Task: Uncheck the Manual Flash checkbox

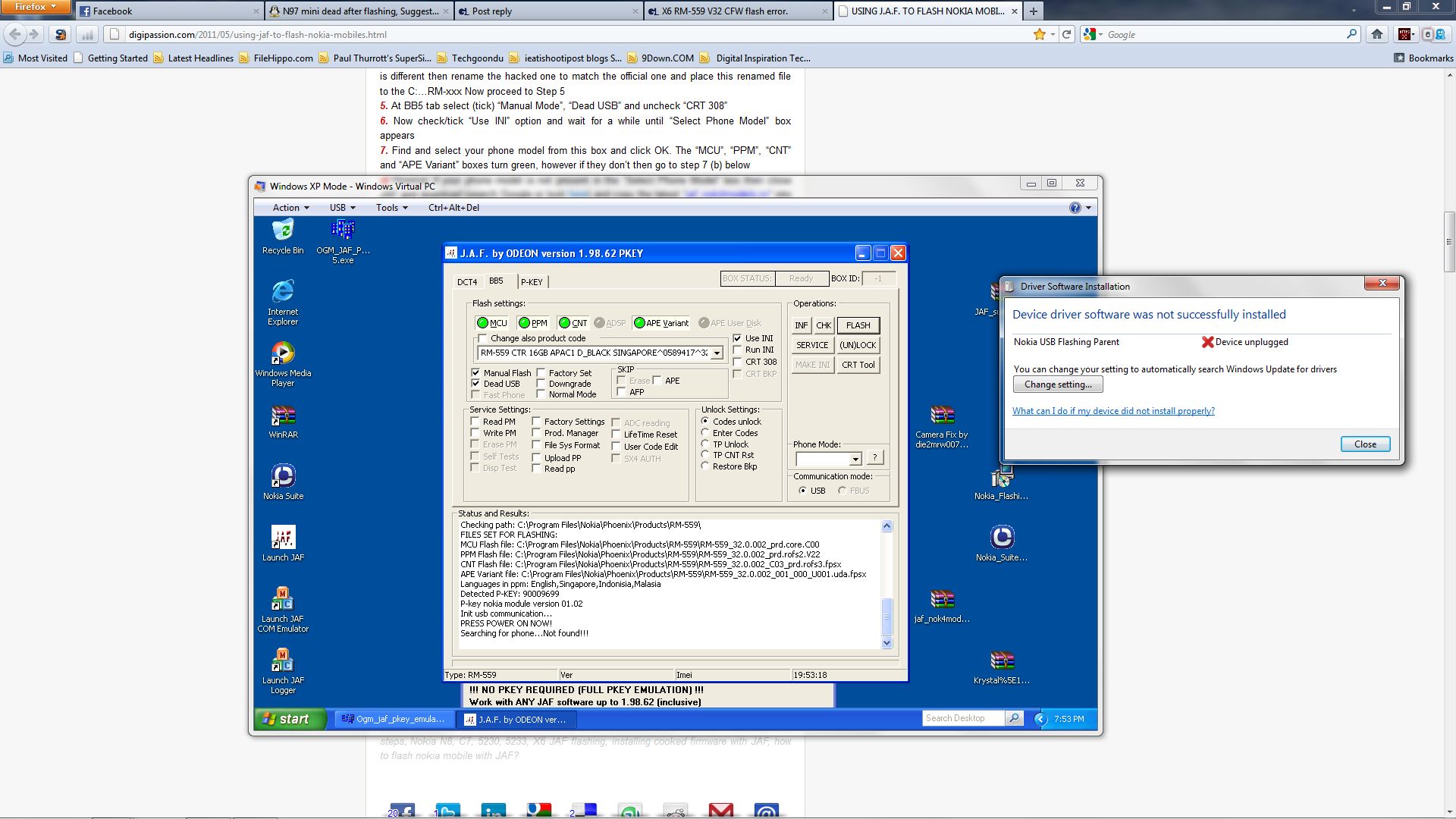Action: (x=475, y=373)
